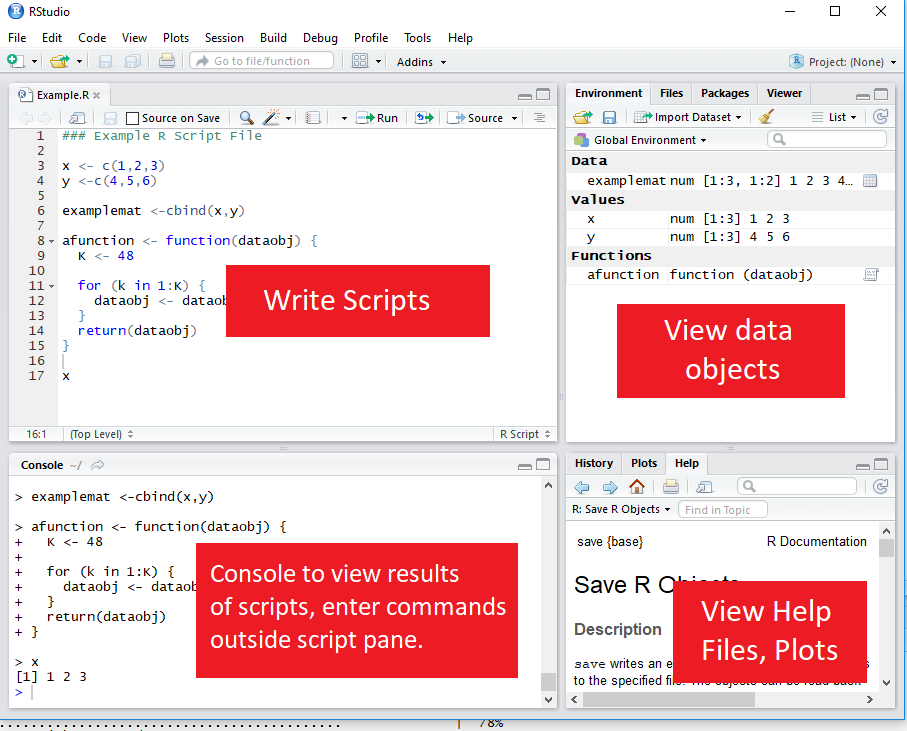Open the List view dropdown in Environment

coord(834,117)
